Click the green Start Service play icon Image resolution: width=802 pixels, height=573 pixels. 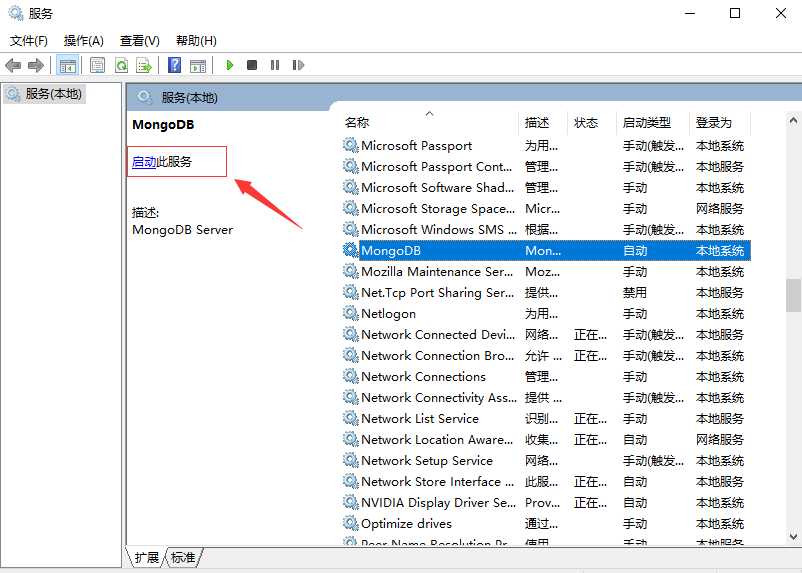click(x=230, y=65)
